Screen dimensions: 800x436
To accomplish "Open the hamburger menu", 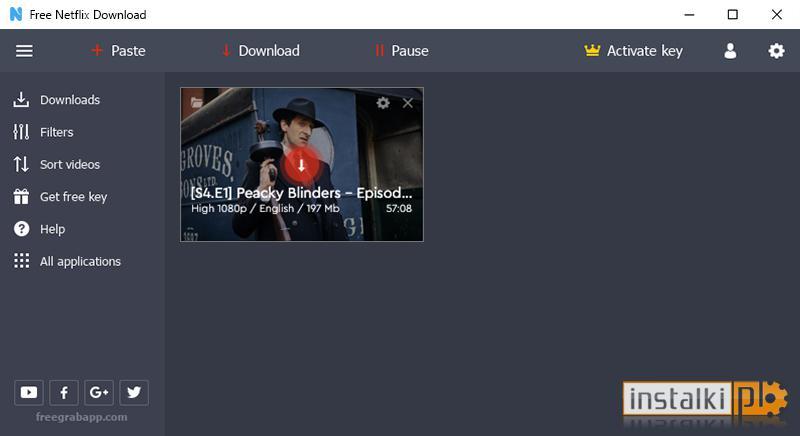I will point(24,50).
